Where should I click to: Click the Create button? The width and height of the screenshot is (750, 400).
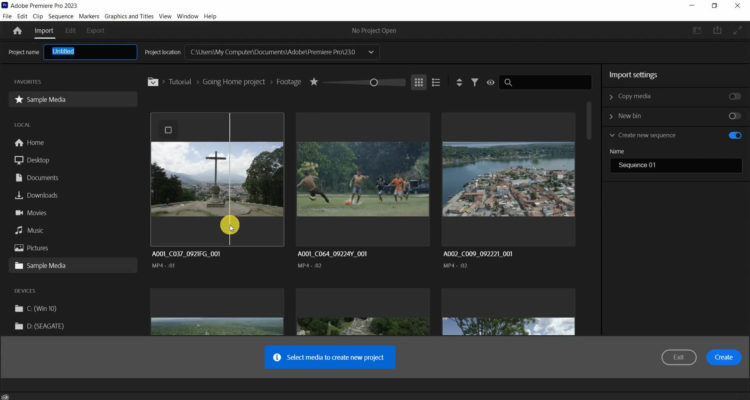click(x=723, y=357)
